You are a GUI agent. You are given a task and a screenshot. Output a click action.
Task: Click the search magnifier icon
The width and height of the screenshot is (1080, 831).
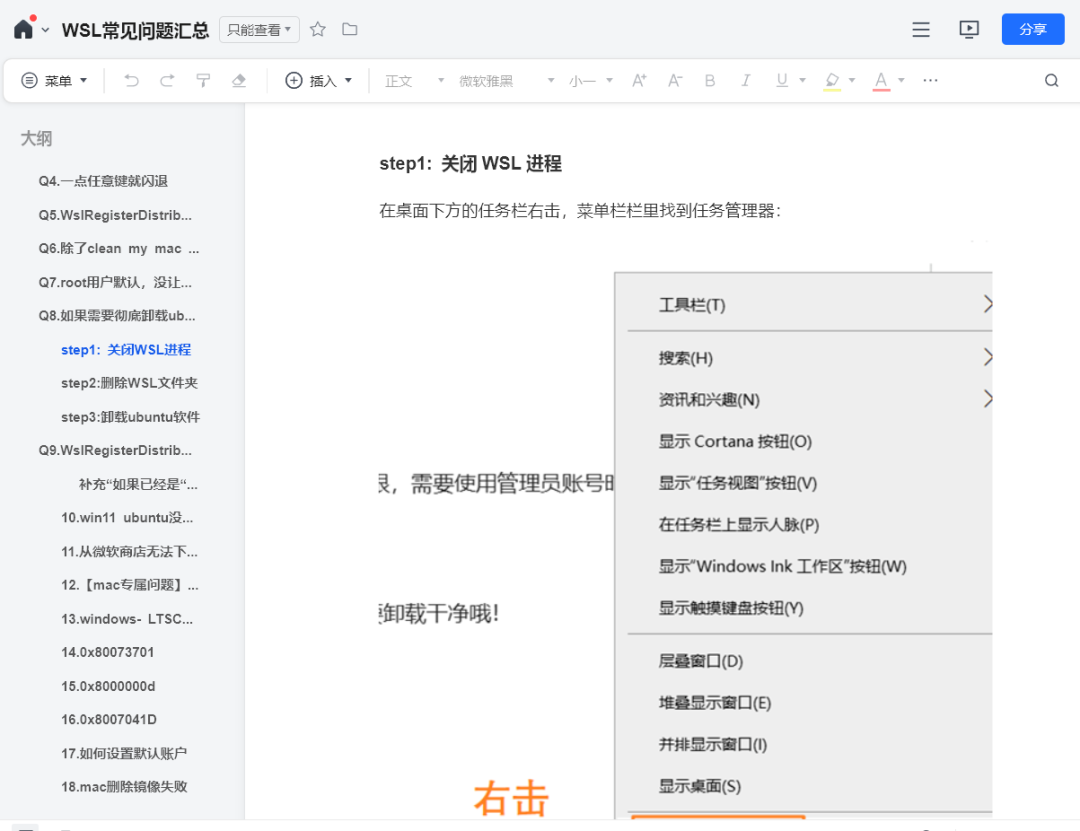point(1051,81)
